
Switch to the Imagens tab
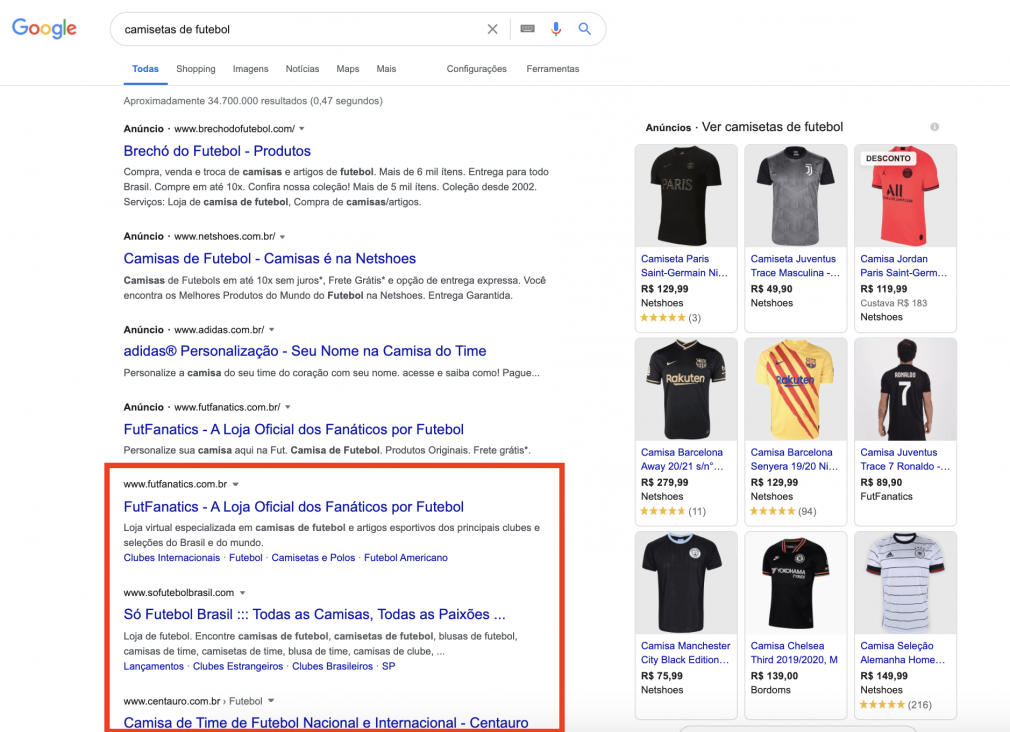[251, 69]
